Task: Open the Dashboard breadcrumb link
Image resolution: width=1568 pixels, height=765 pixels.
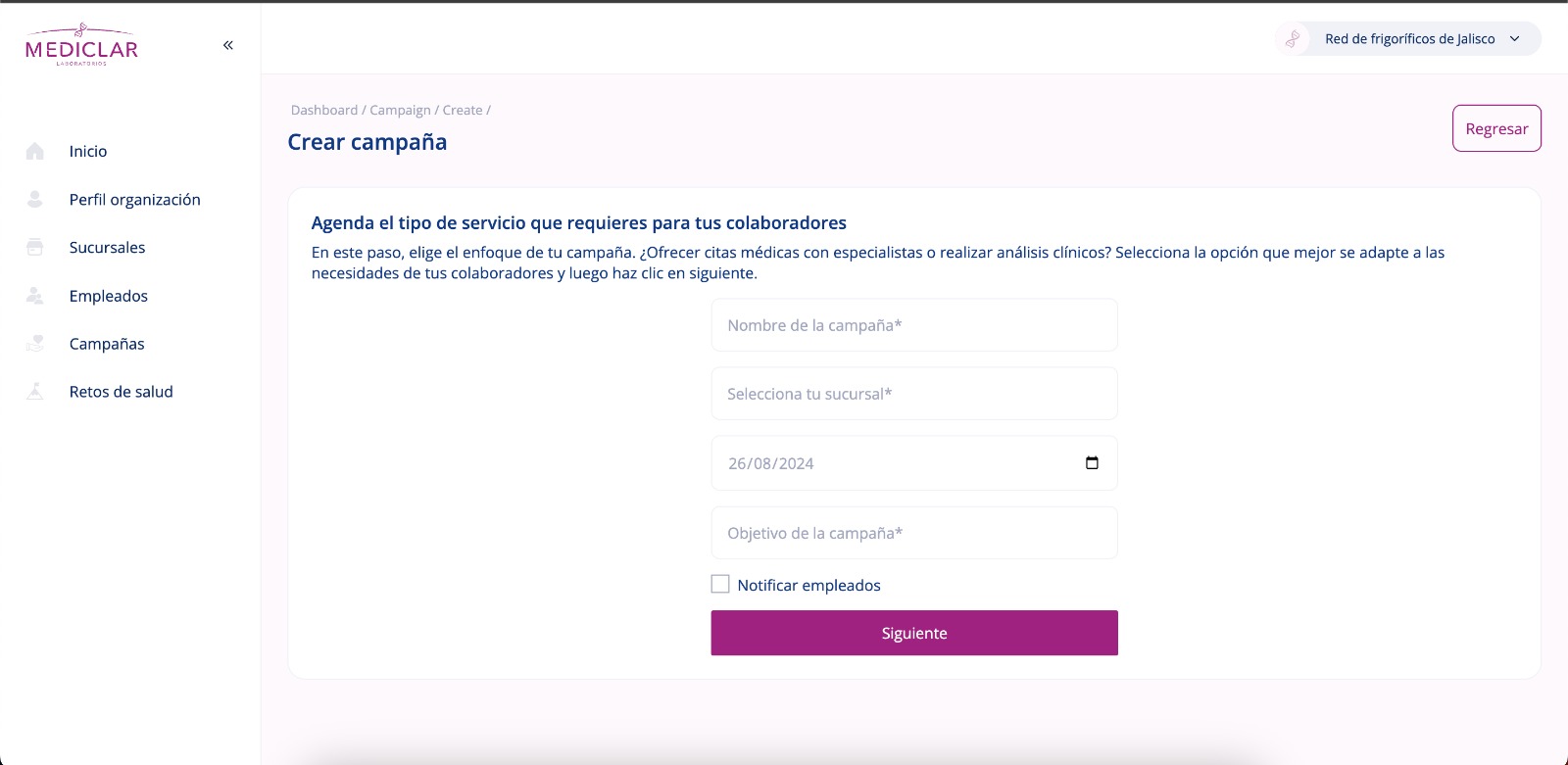Action: click(x=324, y=110)
